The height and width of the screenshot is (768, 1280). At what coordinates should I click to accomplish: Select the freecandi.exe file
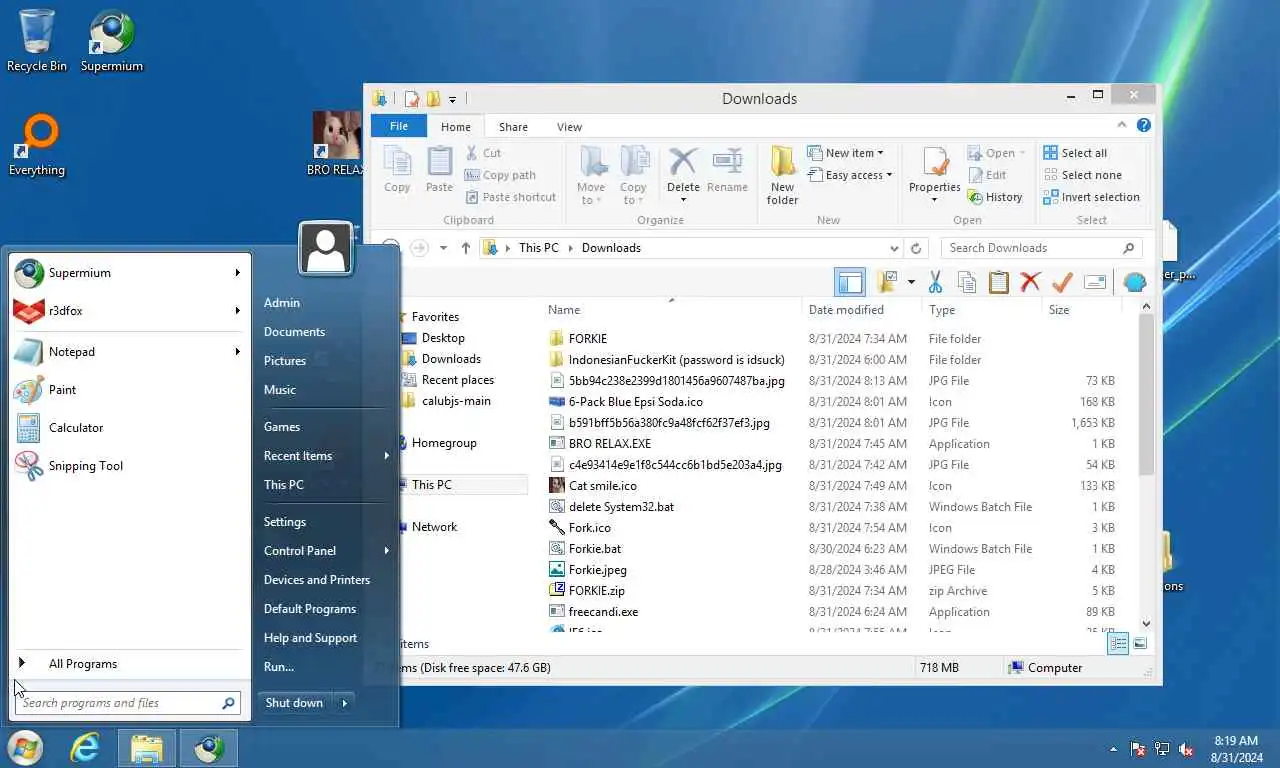click(x=603, y=612)
